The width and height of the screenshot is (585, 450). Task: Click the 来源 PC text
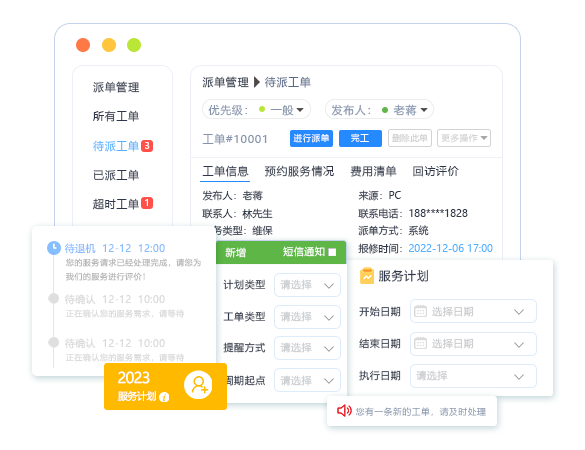coord(379,195)
